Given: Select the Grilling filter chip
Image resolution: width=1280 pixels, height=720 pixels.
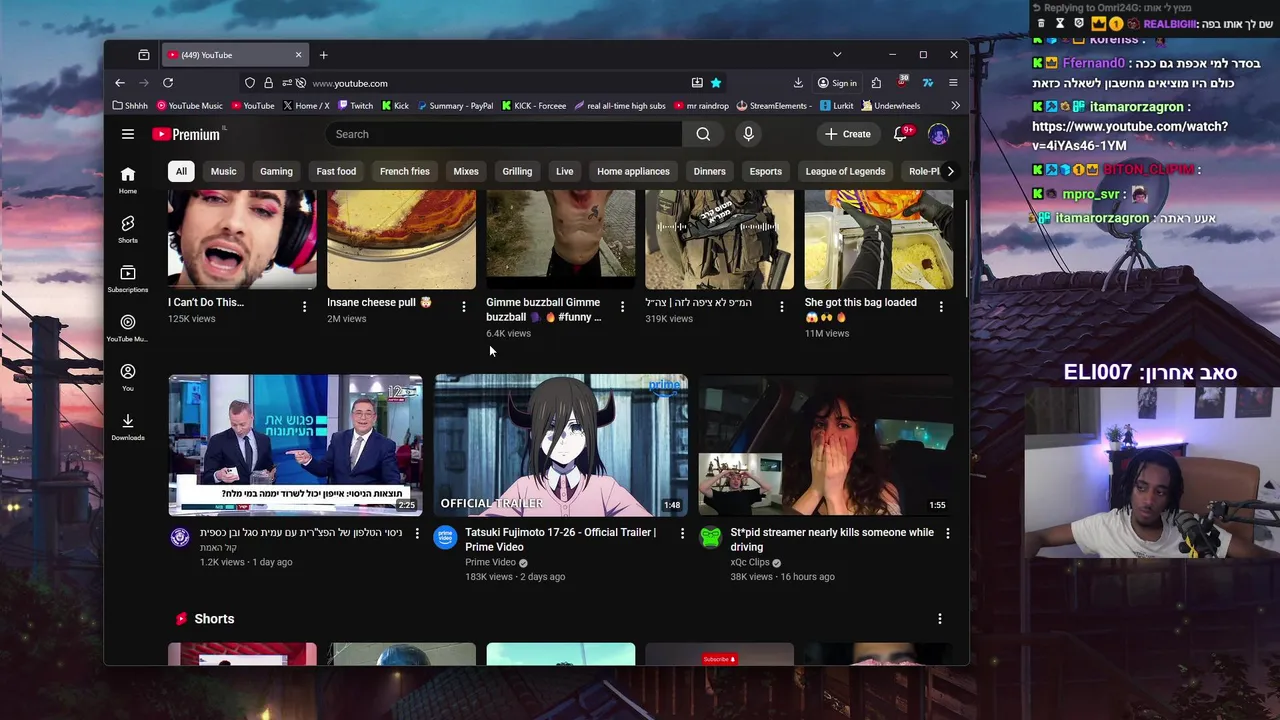Looking at the screenshot, I should click(517, 171).
